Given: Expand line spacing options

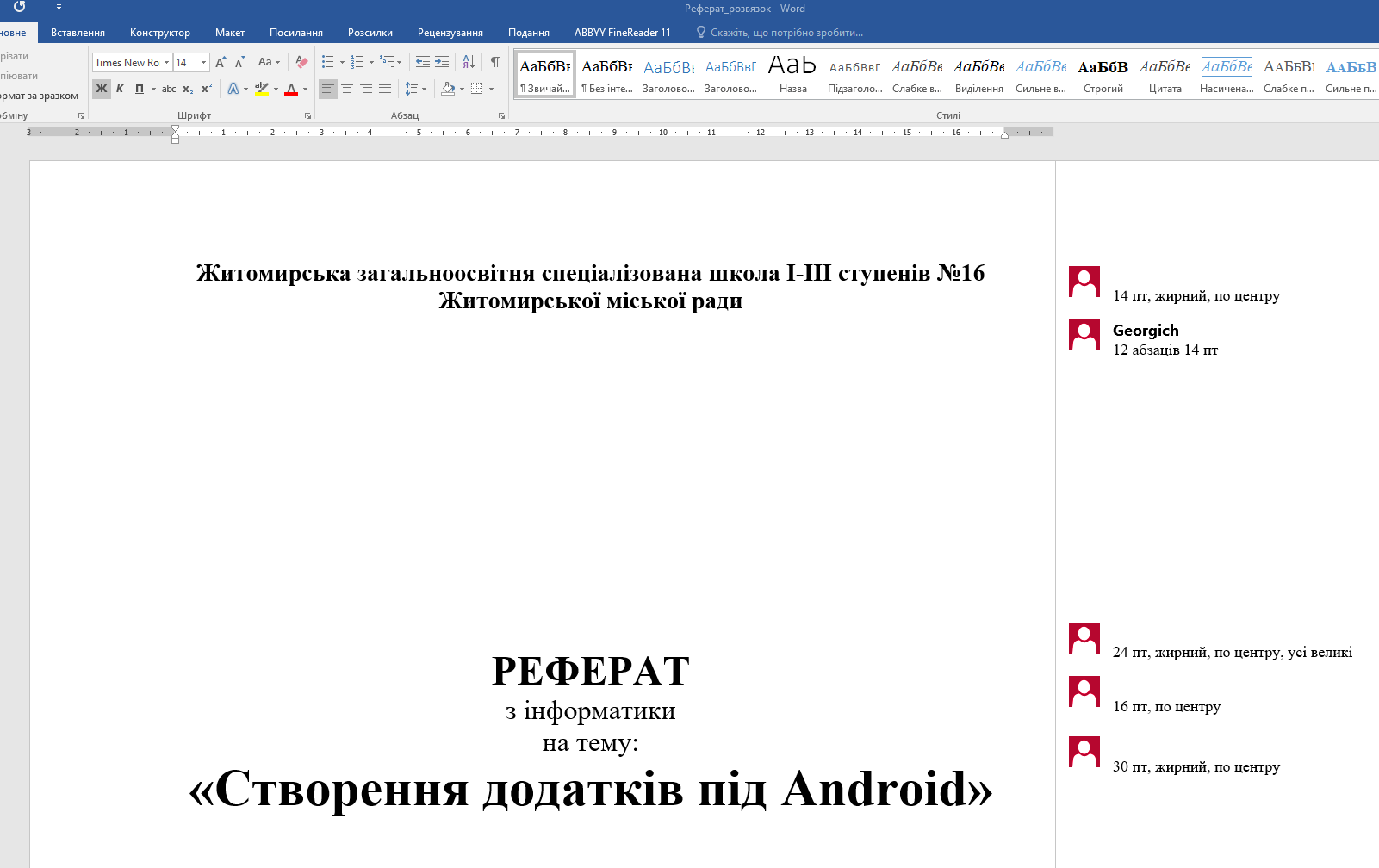Looking at the screenshot, I should pos(415,89).
